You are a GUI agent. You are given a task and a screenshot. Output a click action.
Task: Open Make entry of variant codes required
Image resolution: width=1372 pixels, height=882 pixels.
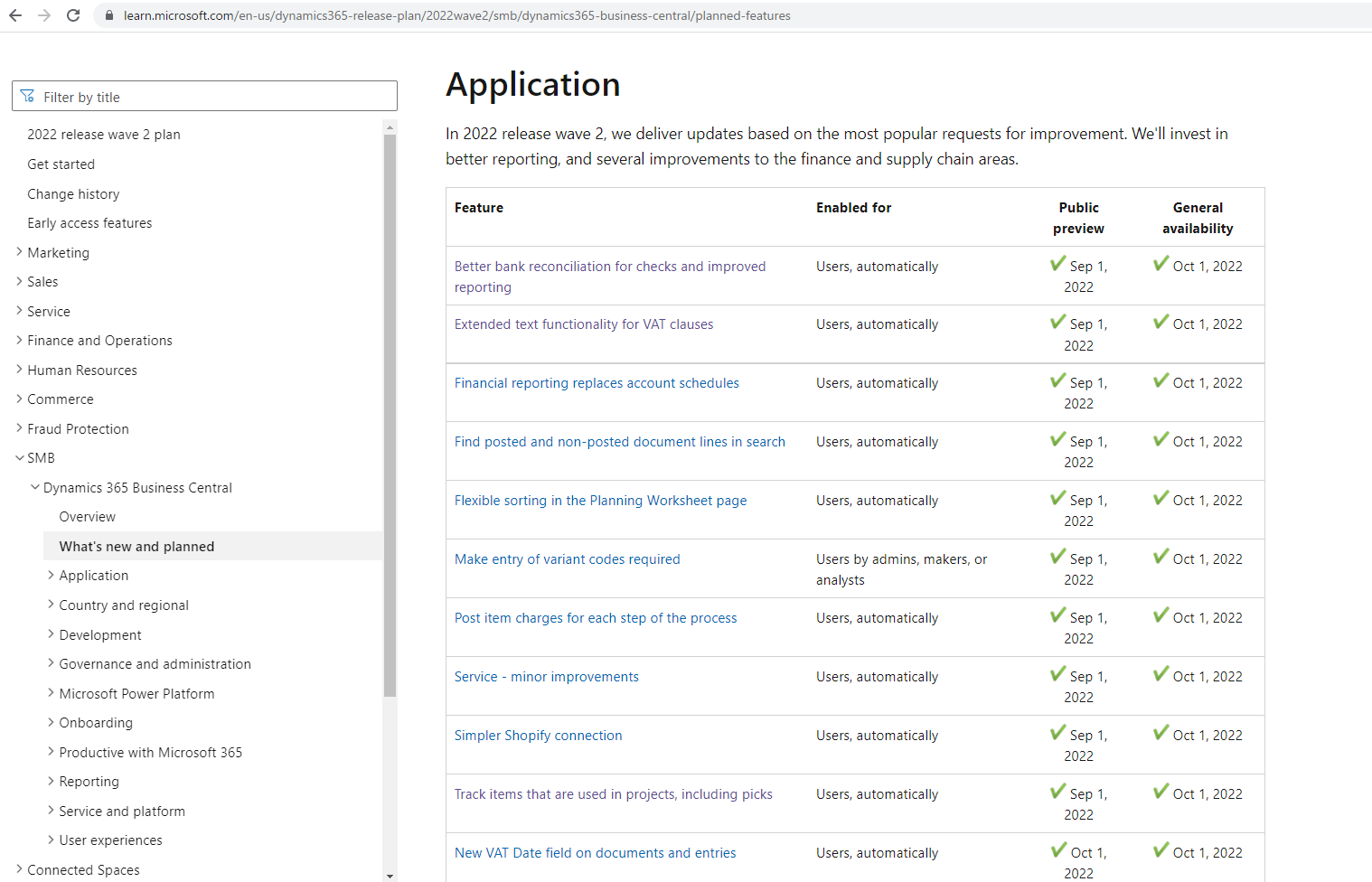[x=567, y=558]
